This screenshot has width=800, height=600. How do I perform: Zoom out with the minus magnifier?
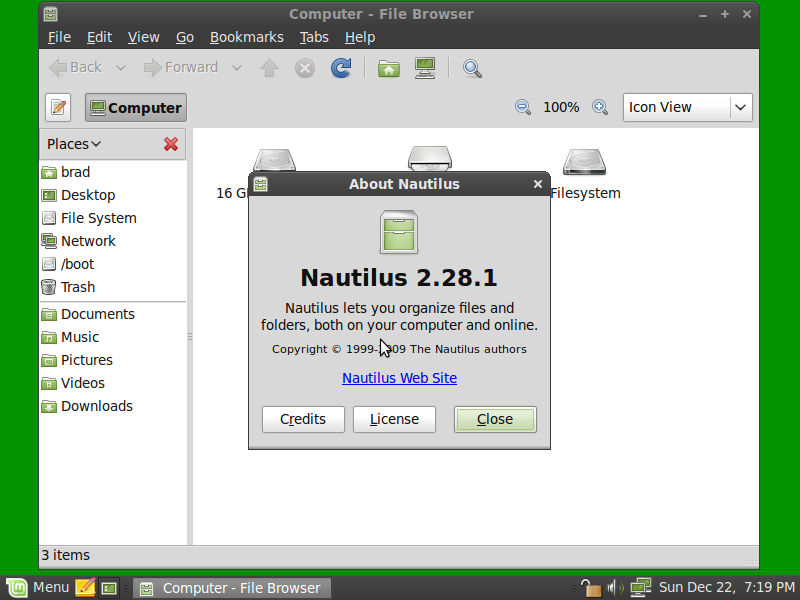522,107
